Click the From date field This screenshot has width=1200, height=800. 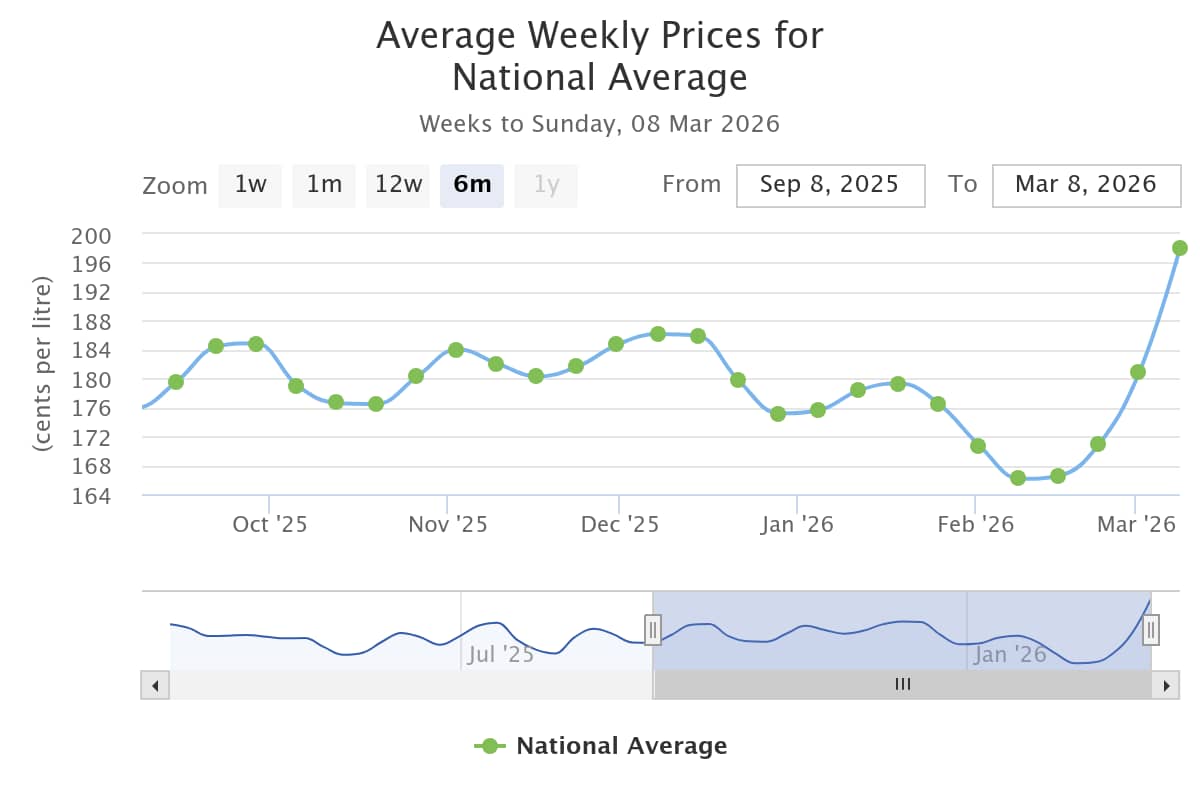(830, 185)
